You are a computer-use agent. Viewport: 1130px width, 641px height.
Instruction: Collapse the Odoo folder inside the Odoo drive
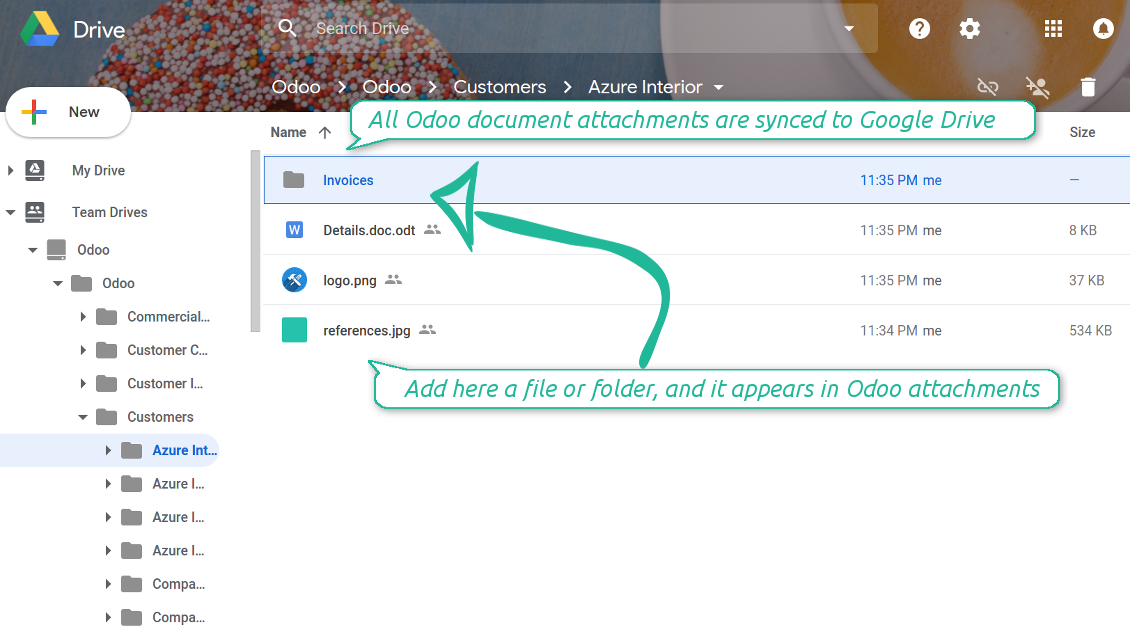[x=58, y=283]
